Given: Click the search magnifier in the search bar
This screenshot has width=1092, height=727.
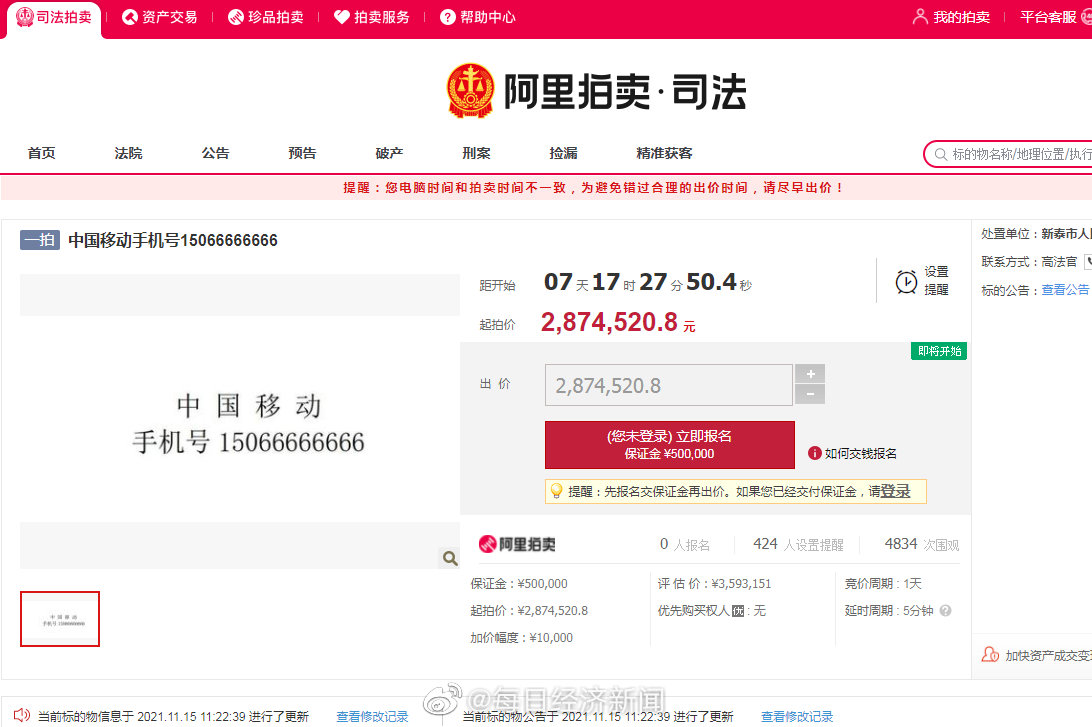Looking at the screenshot, I should 941,153.
